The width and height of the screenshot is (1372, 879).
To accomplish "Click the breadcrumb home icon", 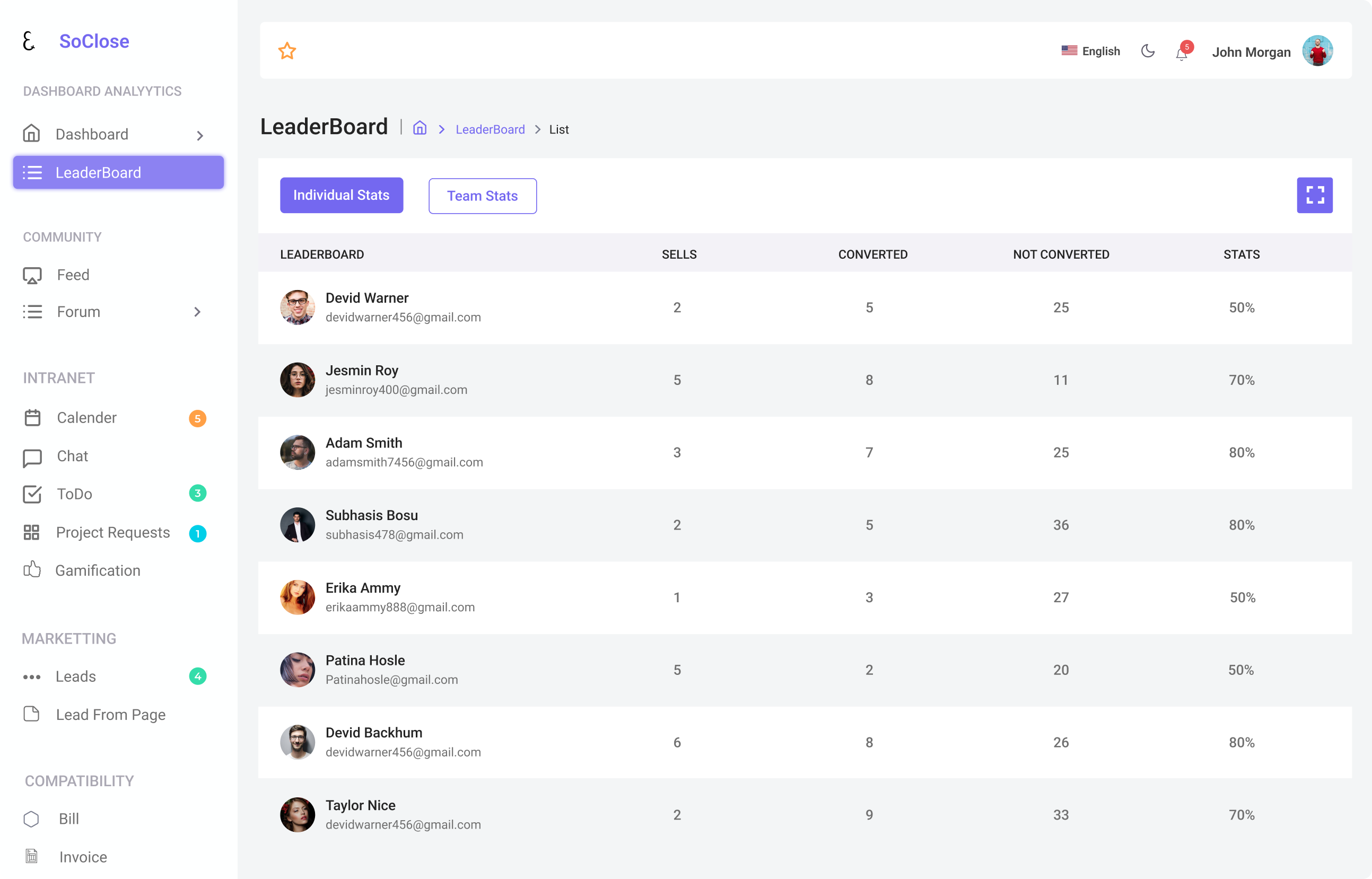I will tap(420, 128).
